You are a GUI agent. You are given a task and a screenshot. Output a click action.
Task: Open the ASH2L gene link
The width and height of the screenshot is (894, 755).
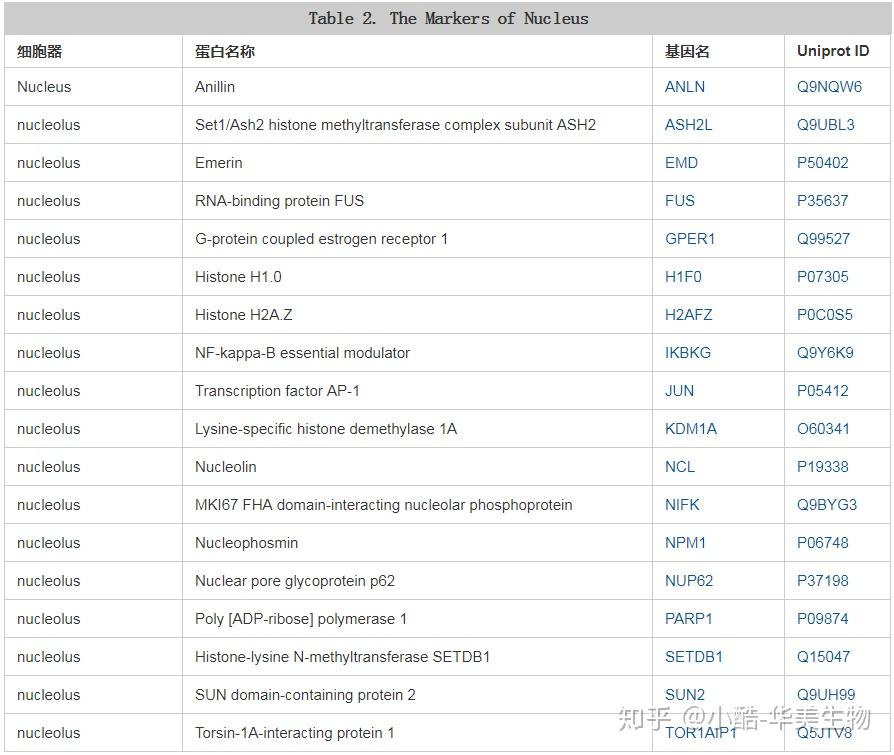click(x=689, y=125)
